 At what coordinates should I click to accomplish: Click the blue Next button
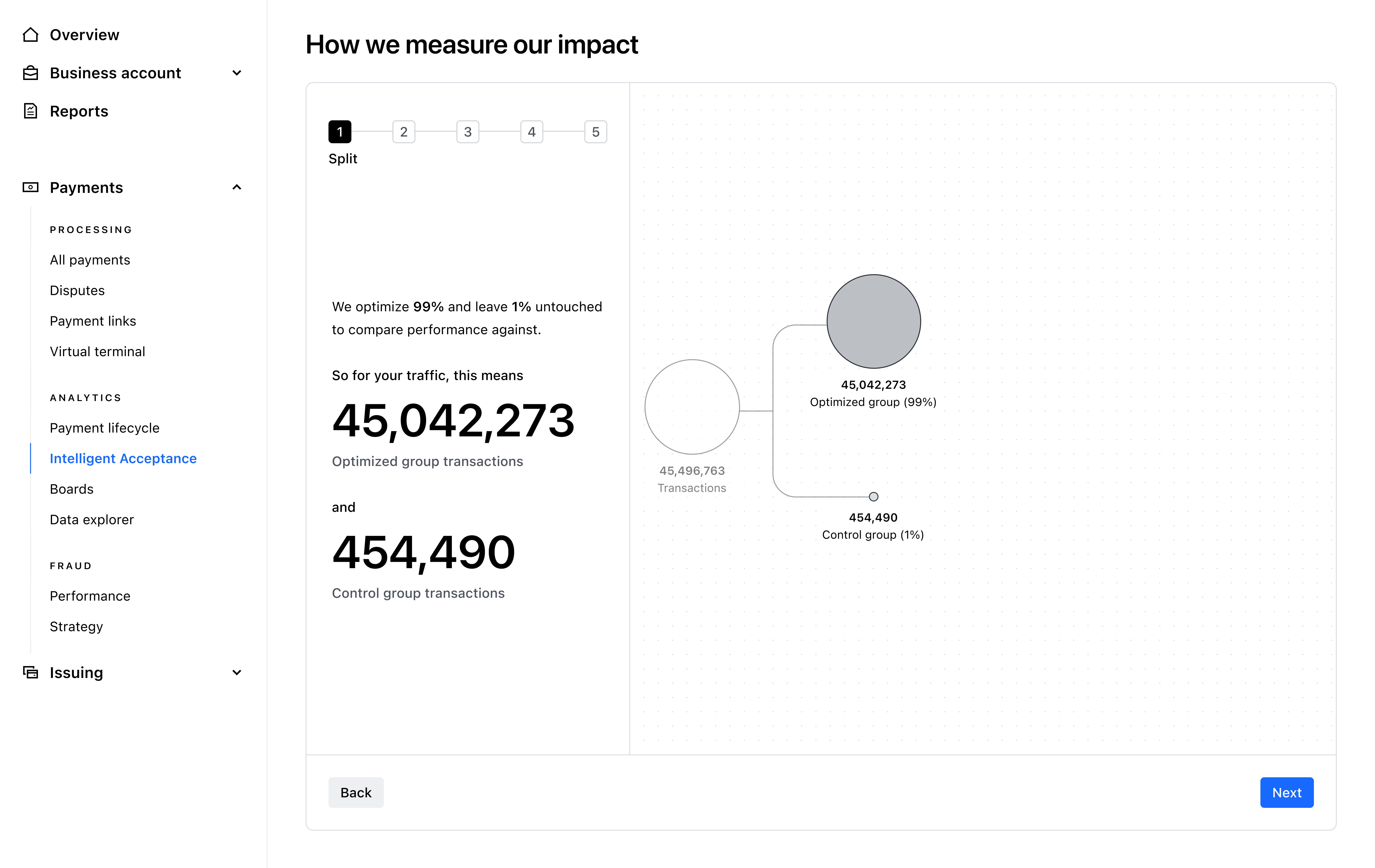pyautogui.click(x=1286, y=792)
